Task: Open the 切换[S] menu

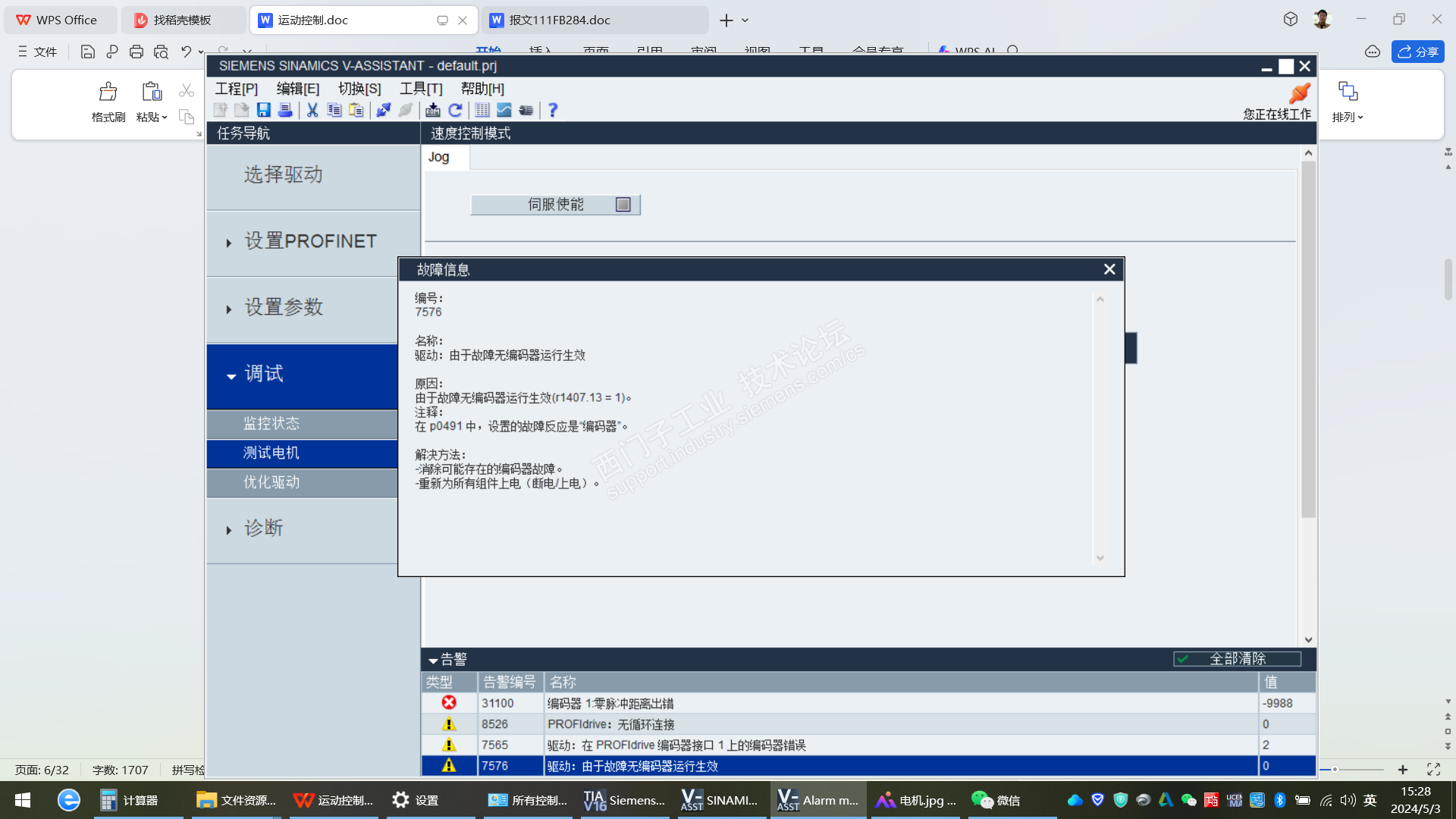Action: [x=359, y=89]
